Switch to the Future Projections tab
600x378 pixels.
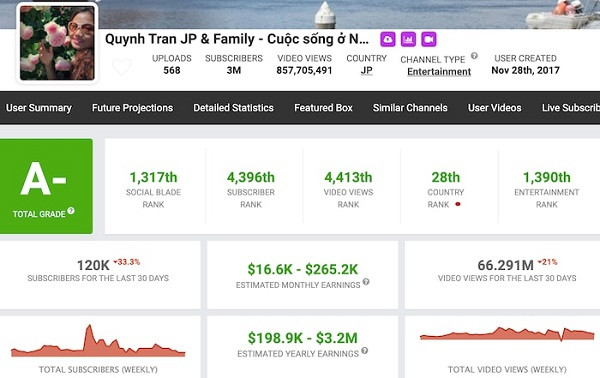pos(132,108)
